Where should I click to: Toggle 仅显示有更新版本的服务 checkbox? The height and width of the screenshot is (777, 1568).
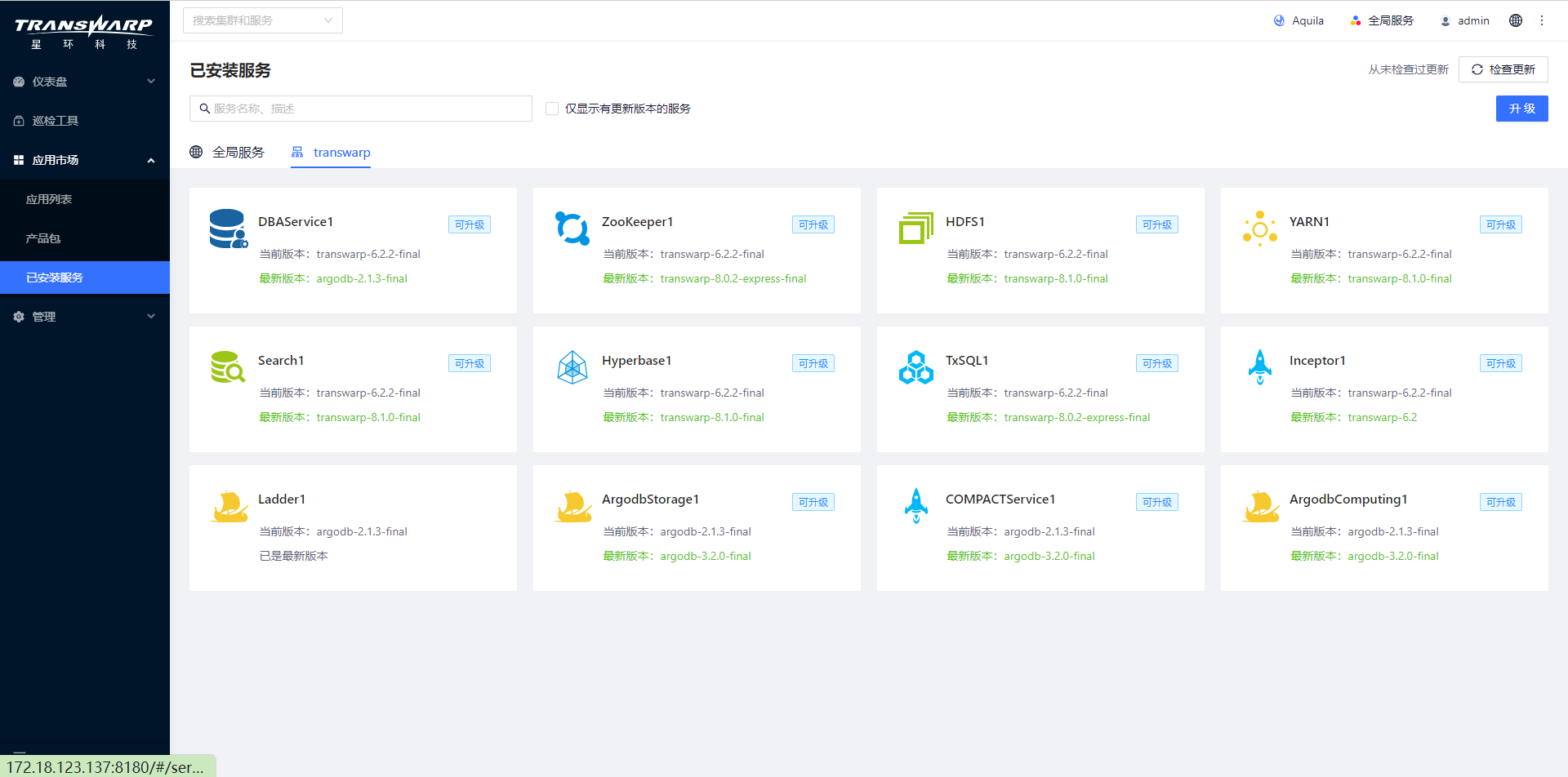[x=552, y=109]
